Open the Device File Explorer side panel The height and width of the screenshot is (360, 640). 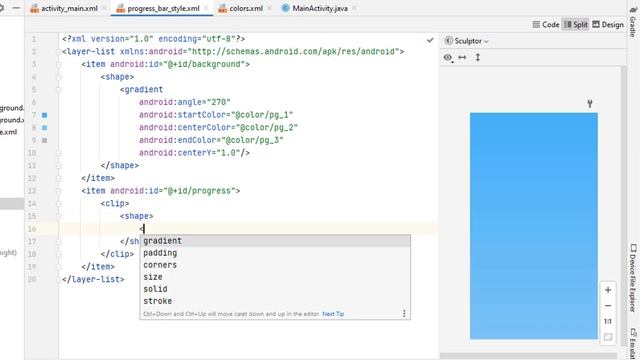pyautogui.click(x=633, y=278)
